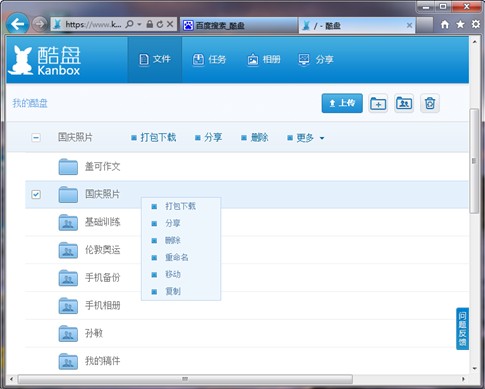Click the 国庆照片 folder icon in list
485x389 pixels.
68,194
